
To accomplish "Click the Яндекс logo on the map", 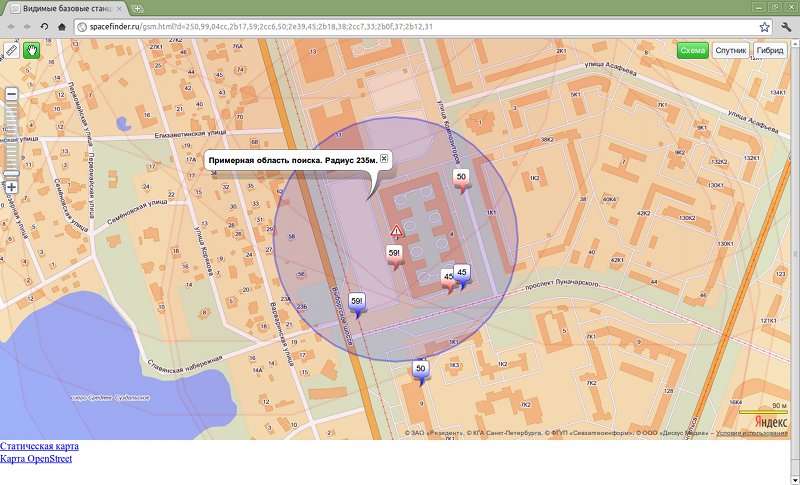I will [771, 421].
